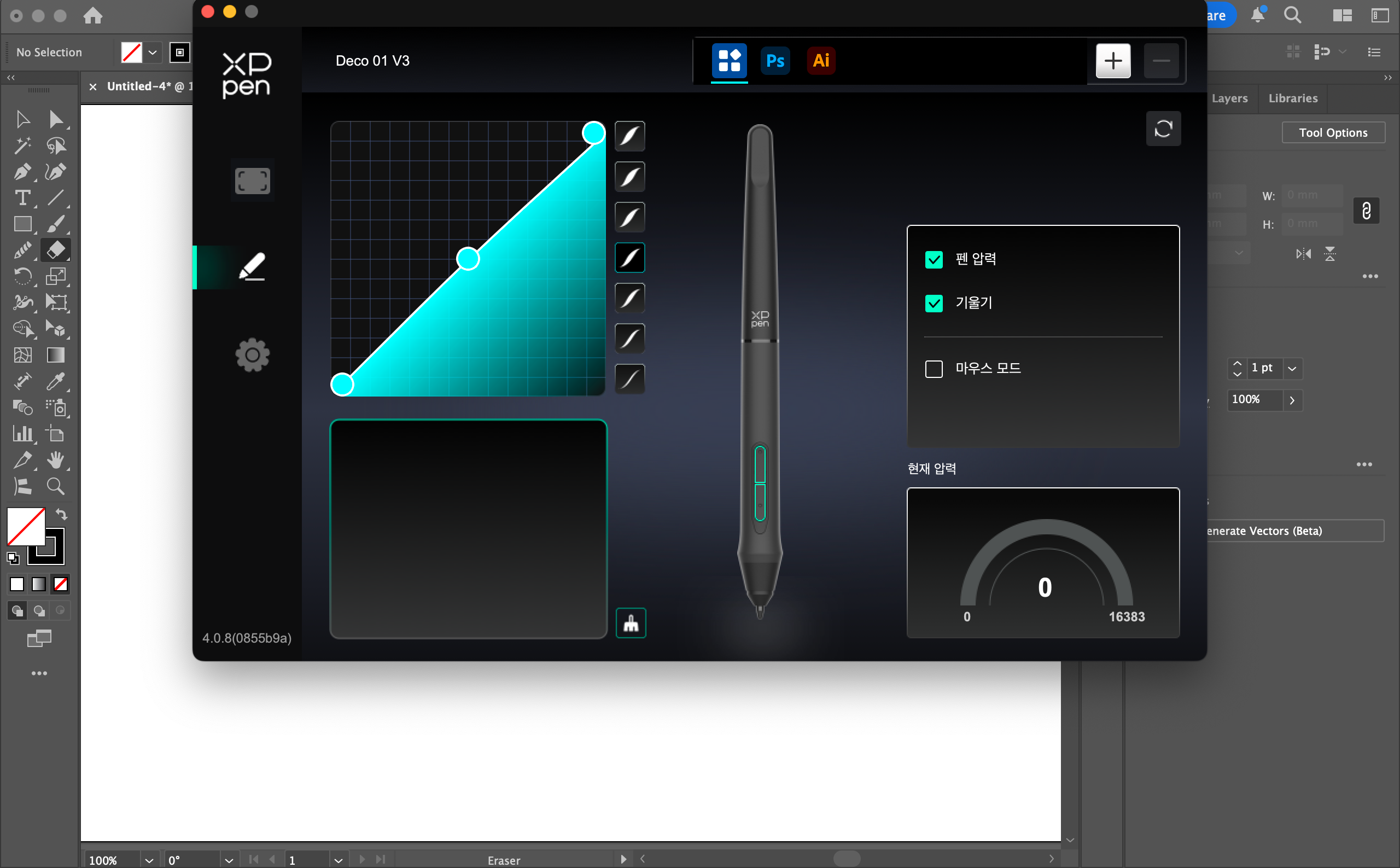Open the XP-Pen gear settings icon
Viewport: 1400px width, 868px height.
[x=253, y=355]
